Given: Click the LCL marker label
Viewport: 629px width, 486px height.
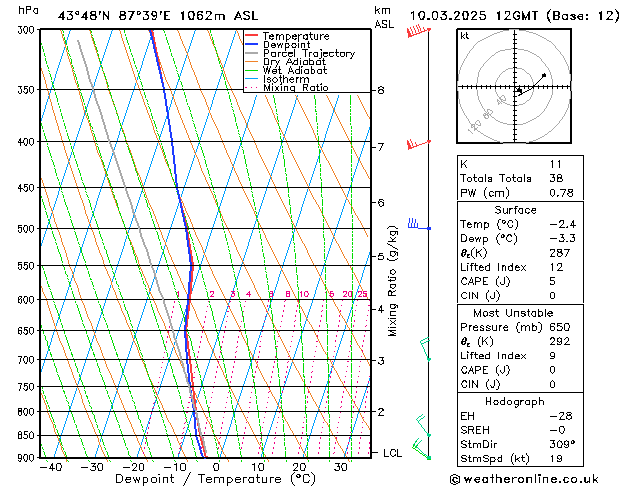Looking at the screenshot, I should [x=392, y=453].
